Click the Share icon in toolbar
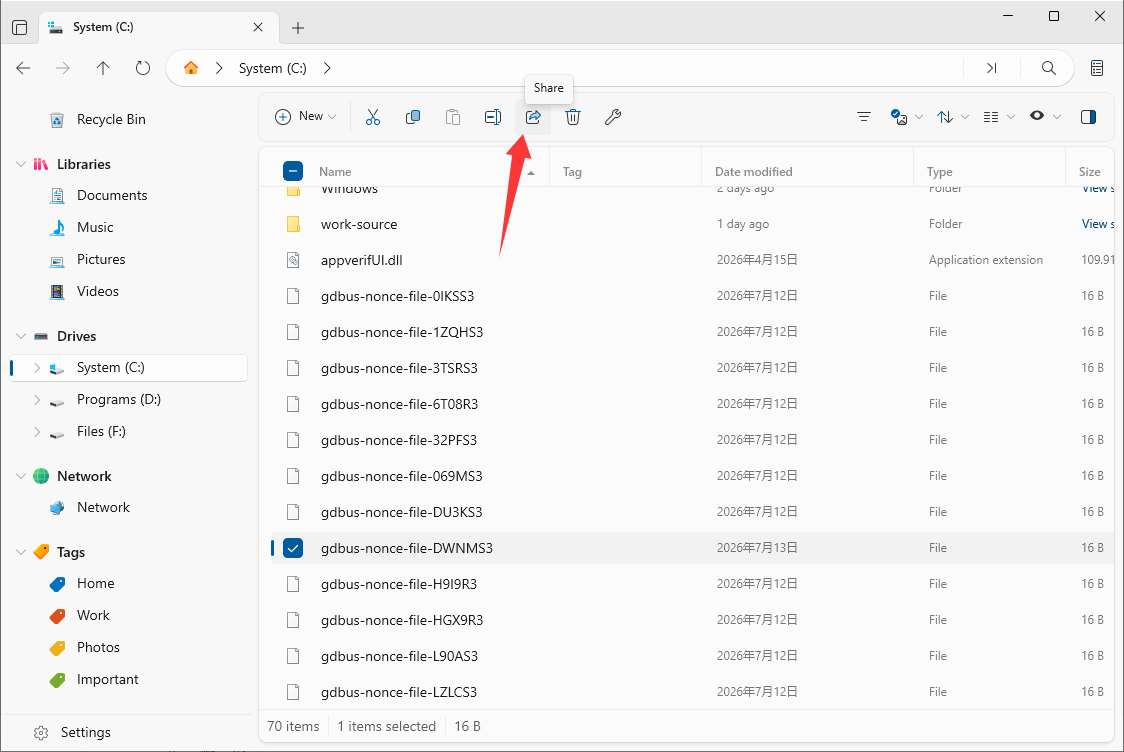 [x=533, y=117]
